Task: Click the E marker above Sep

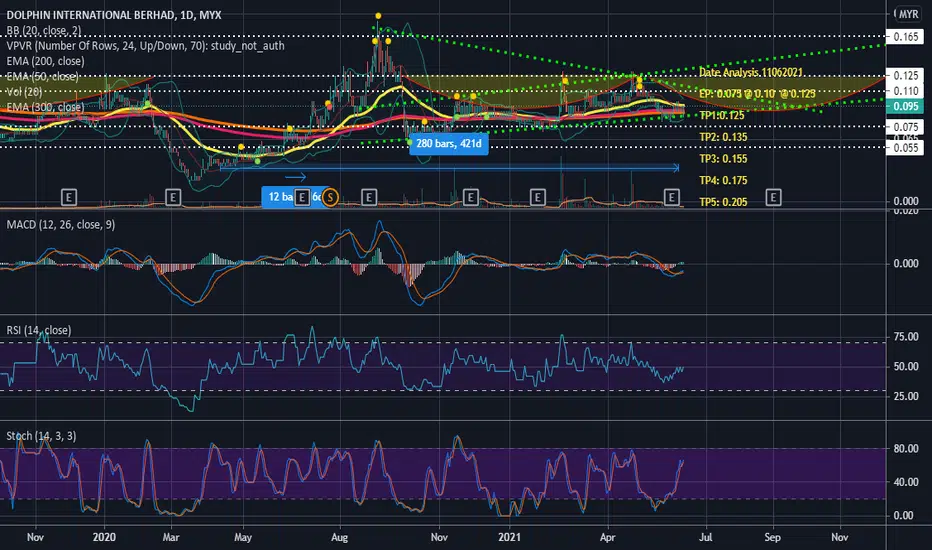Action: click(x=773, y=197)
